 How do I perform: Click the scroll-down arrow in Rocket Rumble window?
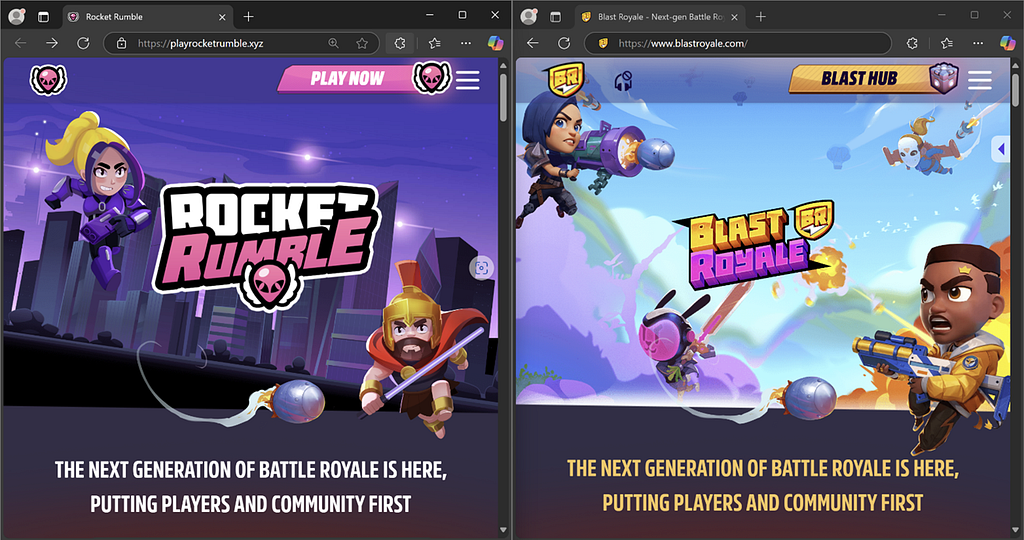503,530
